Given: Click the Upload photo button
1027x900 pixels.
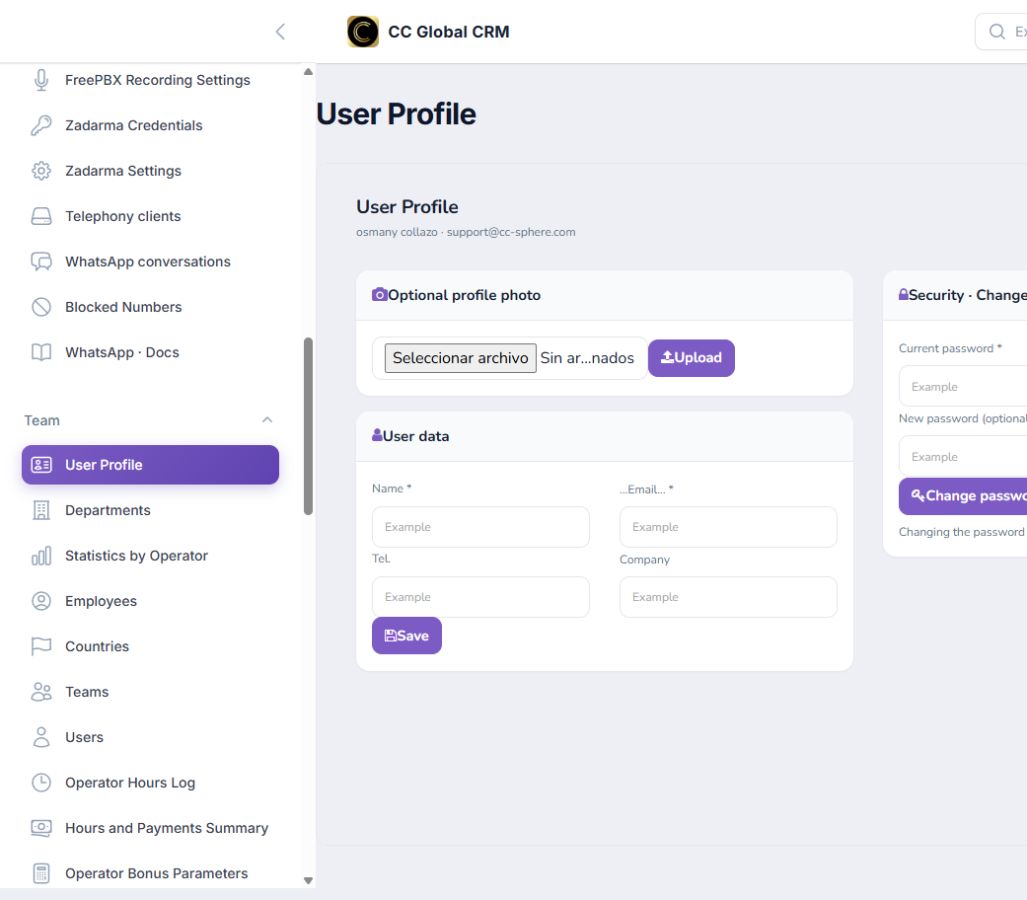Looking at the screenshot, I should (691, 358).
